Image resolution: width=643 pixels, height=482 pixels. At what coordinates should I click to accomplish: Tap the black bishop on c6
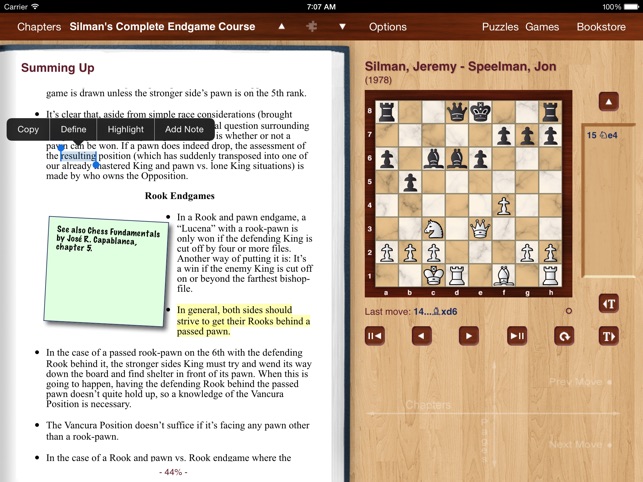(x=433, y=158)
